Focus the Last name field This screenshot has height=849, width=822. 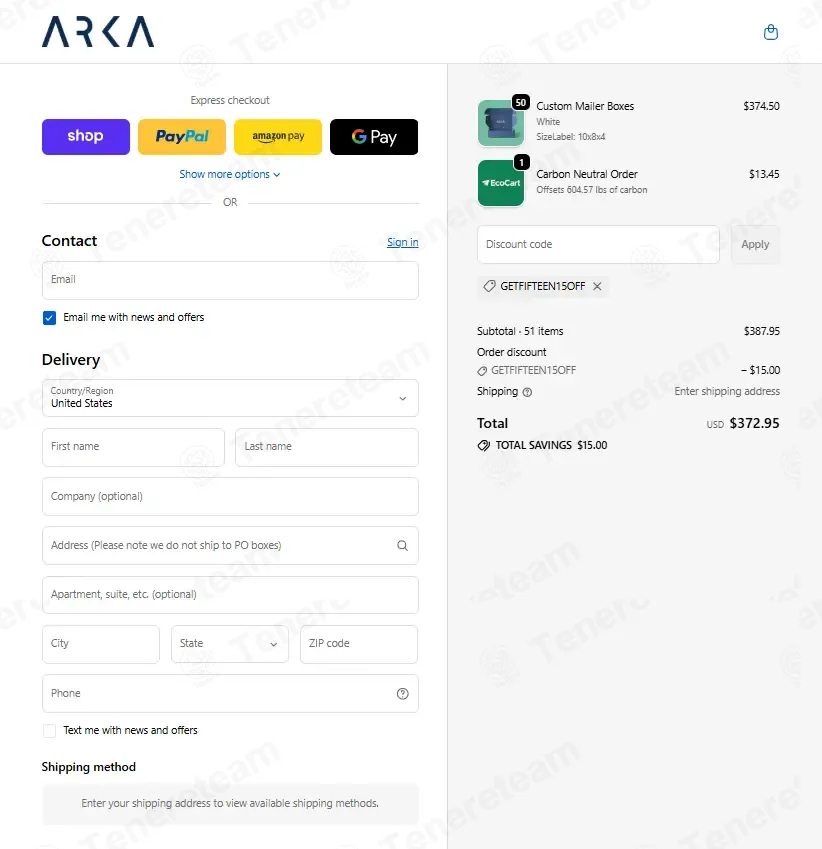coord(327,447)
